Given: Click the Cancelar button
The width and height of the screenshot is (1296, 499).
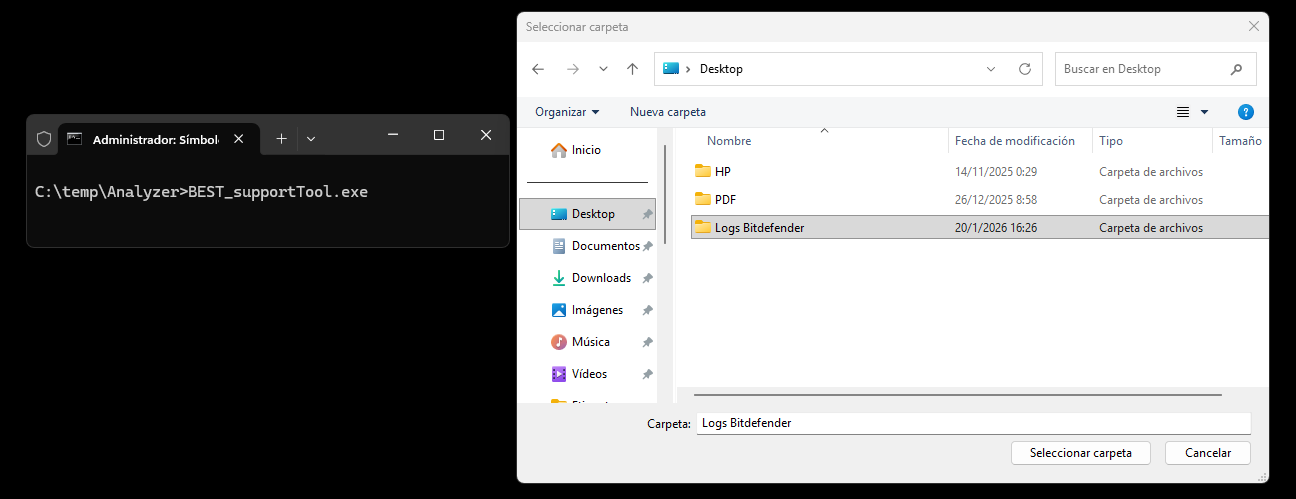Looking at the screenshot, I should 1207,453.
